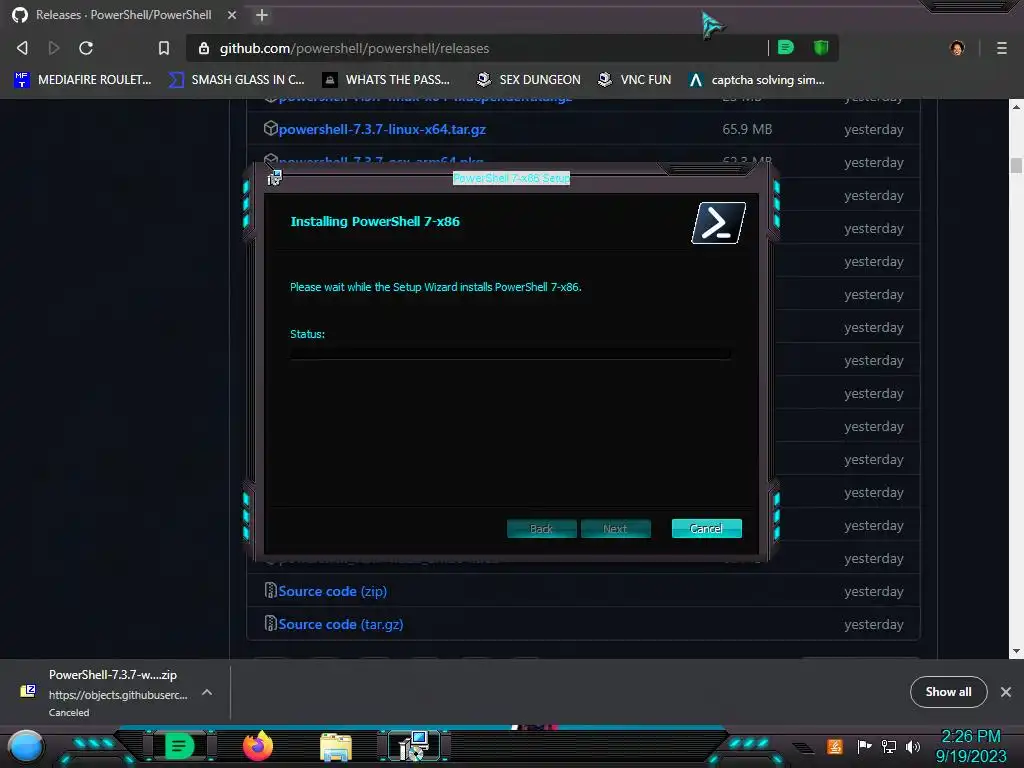The width and height of the screenshot is (1024, 768).
Task: Open network tray icon
Action: coord(889,746)
